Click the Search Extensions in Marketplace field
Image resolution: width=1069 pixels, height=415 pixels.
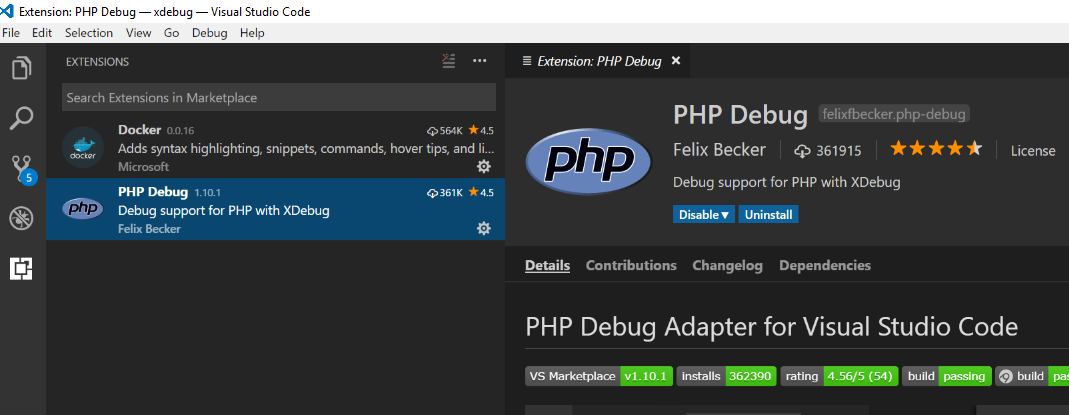278,98
